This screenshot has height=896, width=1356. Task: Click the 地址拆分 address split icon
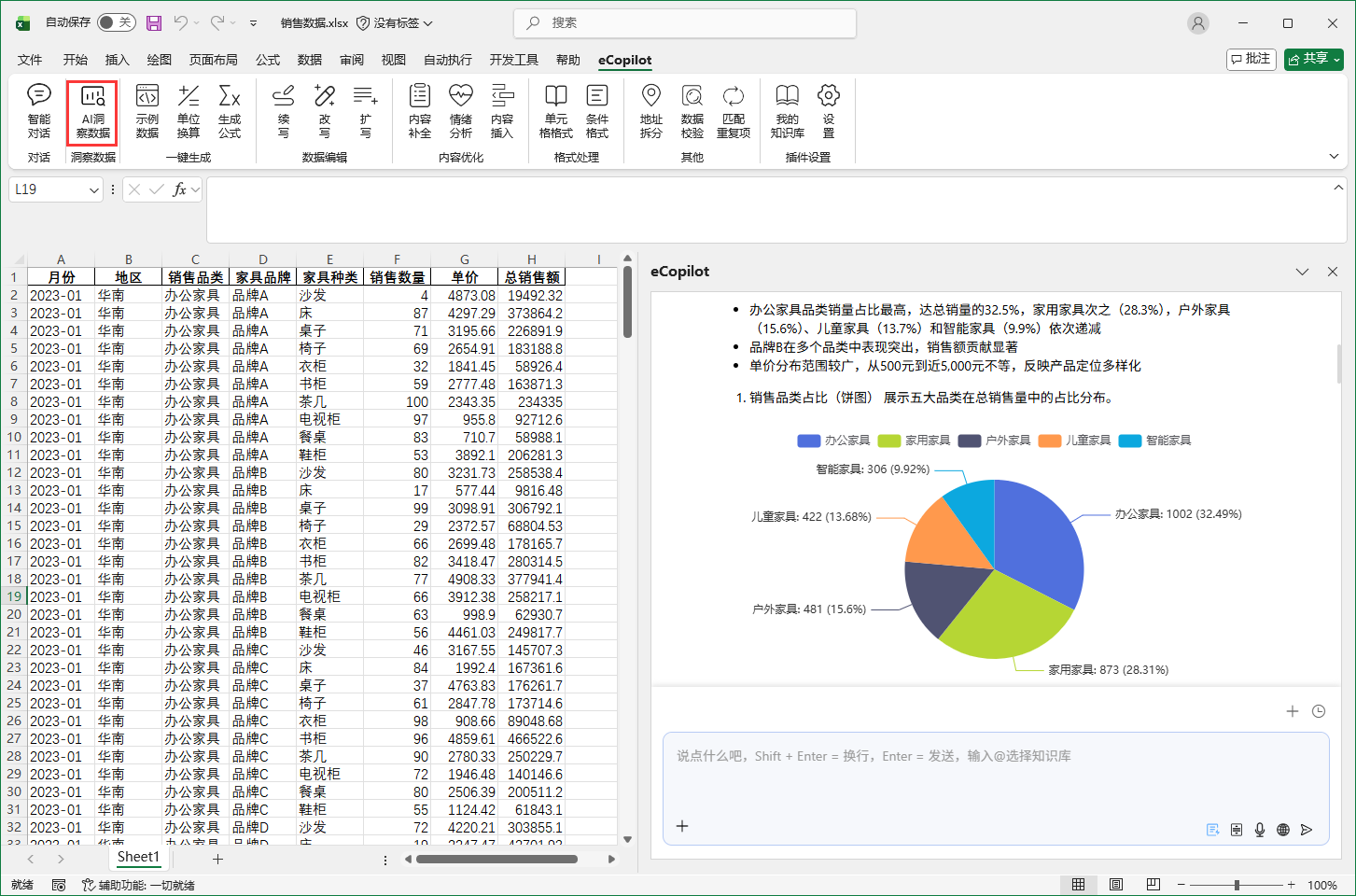click(x=650, y=110)
